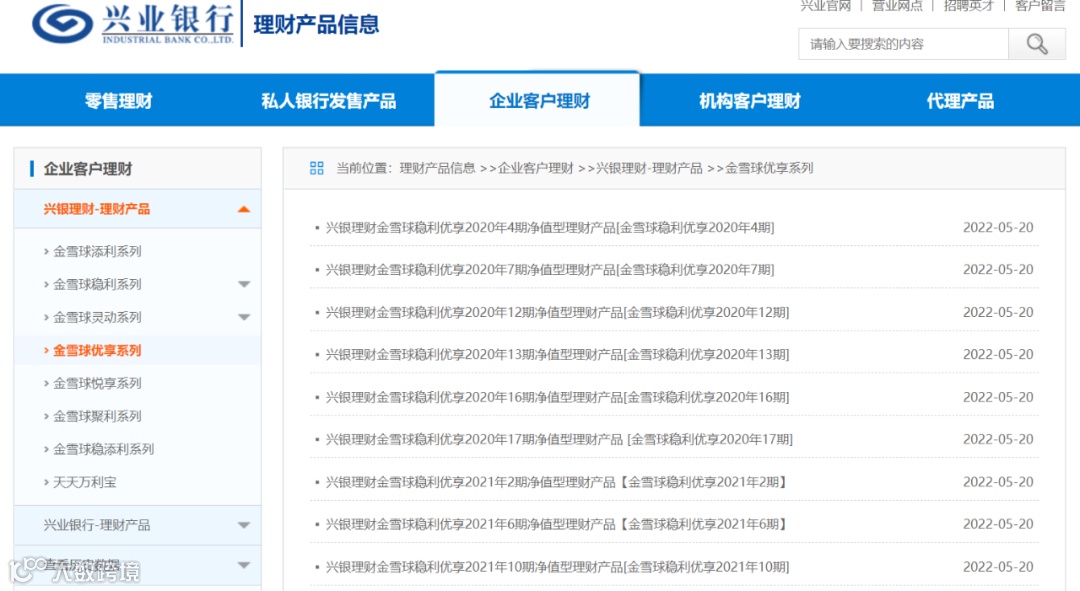Open the 招聘英才 top link
1080x591 pixels.
click(x=968, y=6)
